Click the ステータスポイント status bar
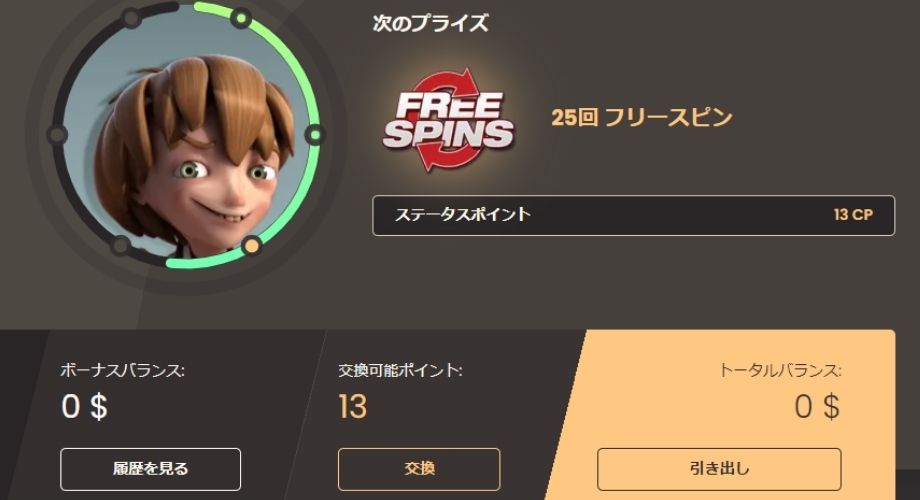The width and height of the screenshot is (920, 500). coord(634,215)
